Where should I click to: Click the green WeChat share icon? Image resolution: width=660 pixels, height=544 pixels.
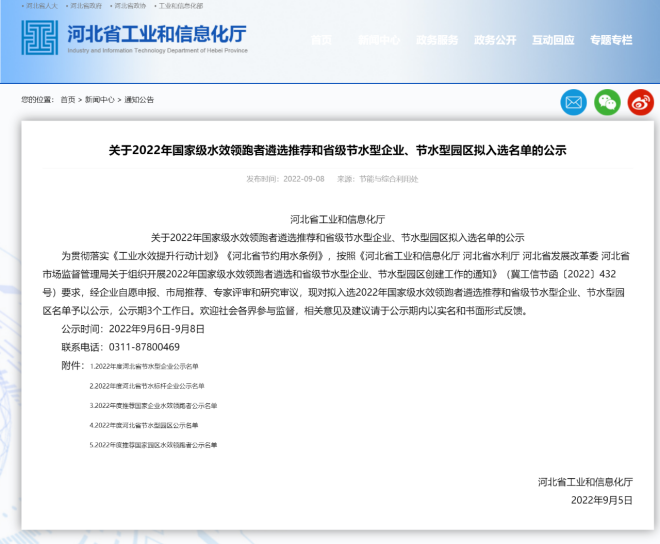click(607, 101)
